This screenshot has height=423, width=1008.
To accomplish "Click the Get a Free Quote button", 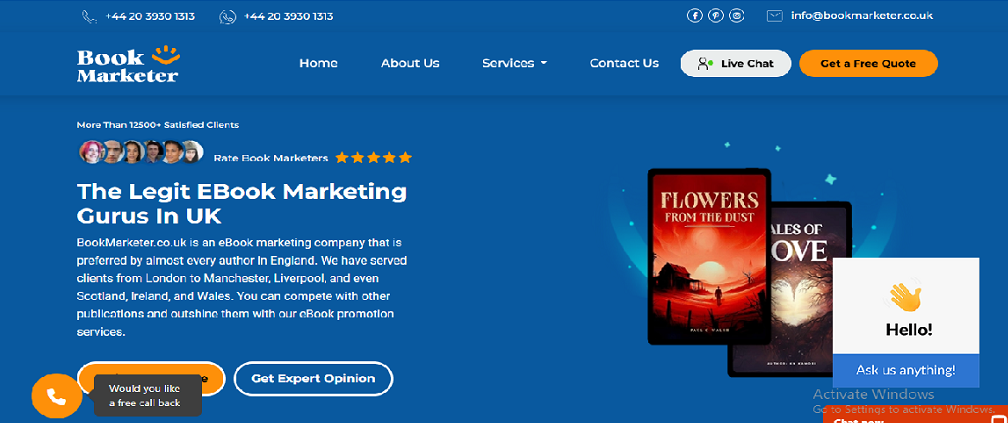I will pyautogui.click(x=868, y=63).
